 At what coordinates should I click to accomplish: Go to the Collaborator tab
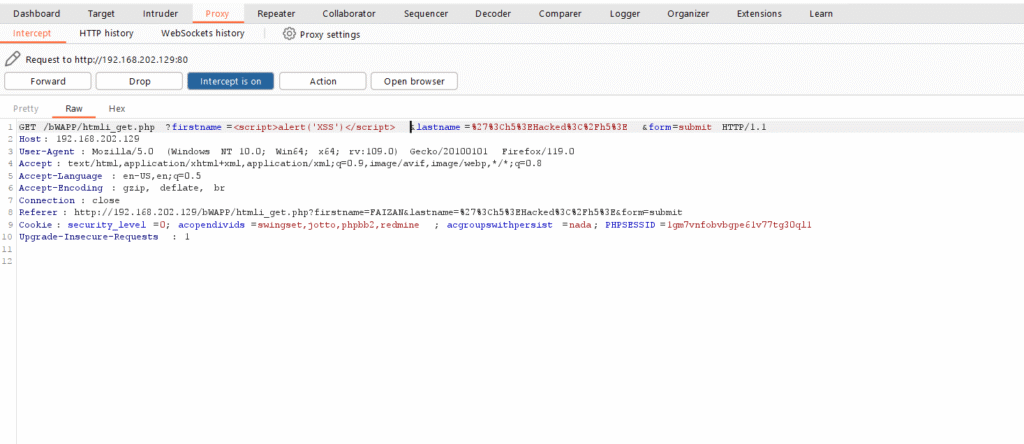pyautogui.click(x=349, y=13)
